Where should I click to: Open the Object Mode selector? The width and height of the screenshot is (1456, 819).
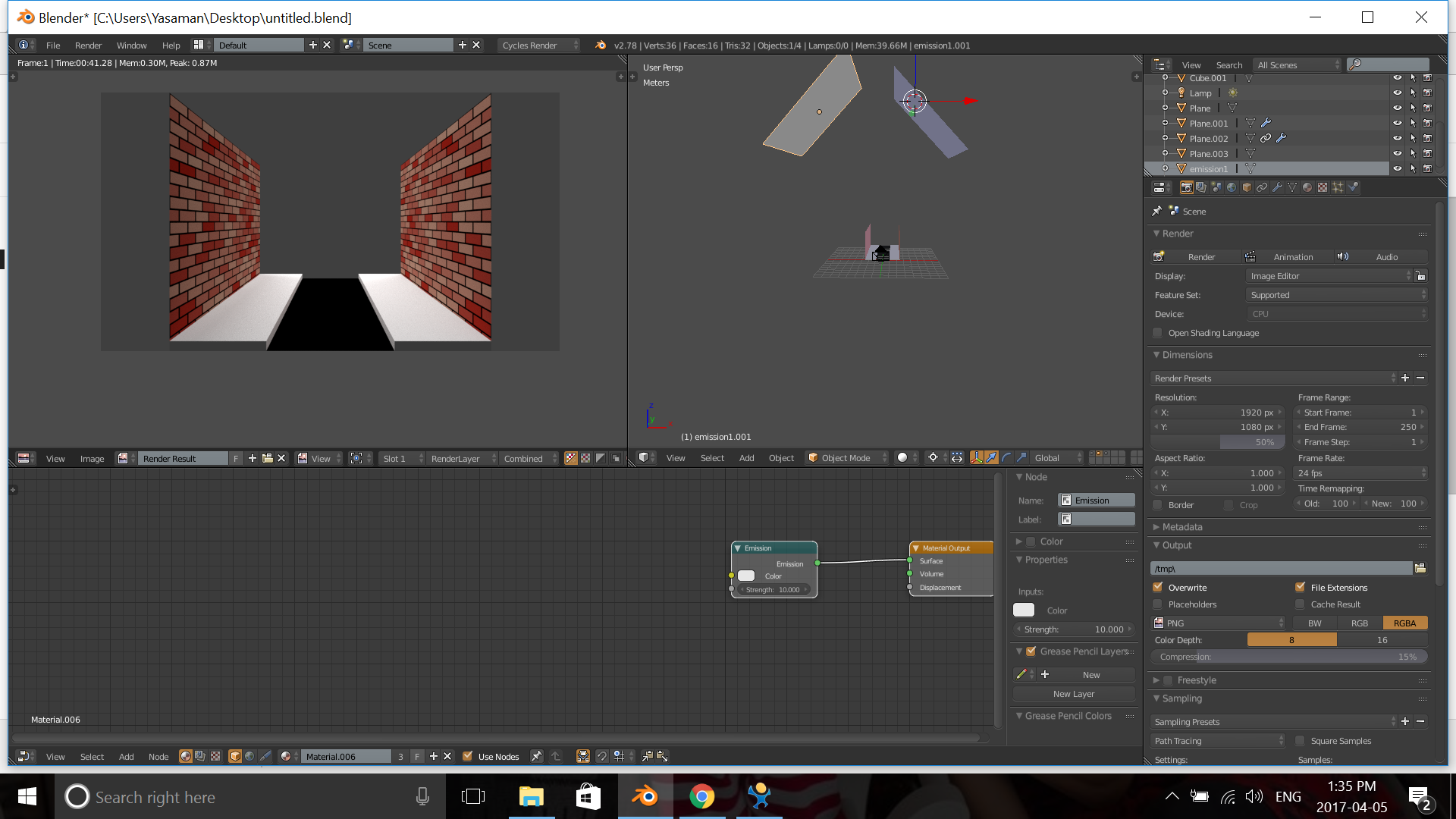(x=846, y=458)
